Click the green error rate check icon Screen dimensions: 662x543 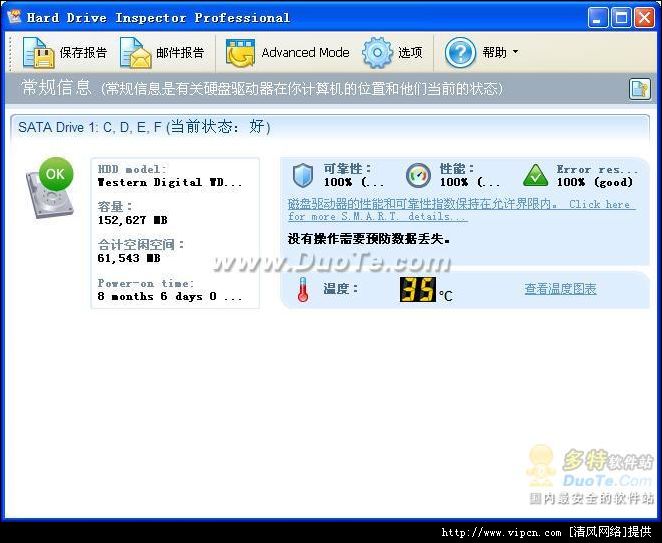tap(535, 176)
